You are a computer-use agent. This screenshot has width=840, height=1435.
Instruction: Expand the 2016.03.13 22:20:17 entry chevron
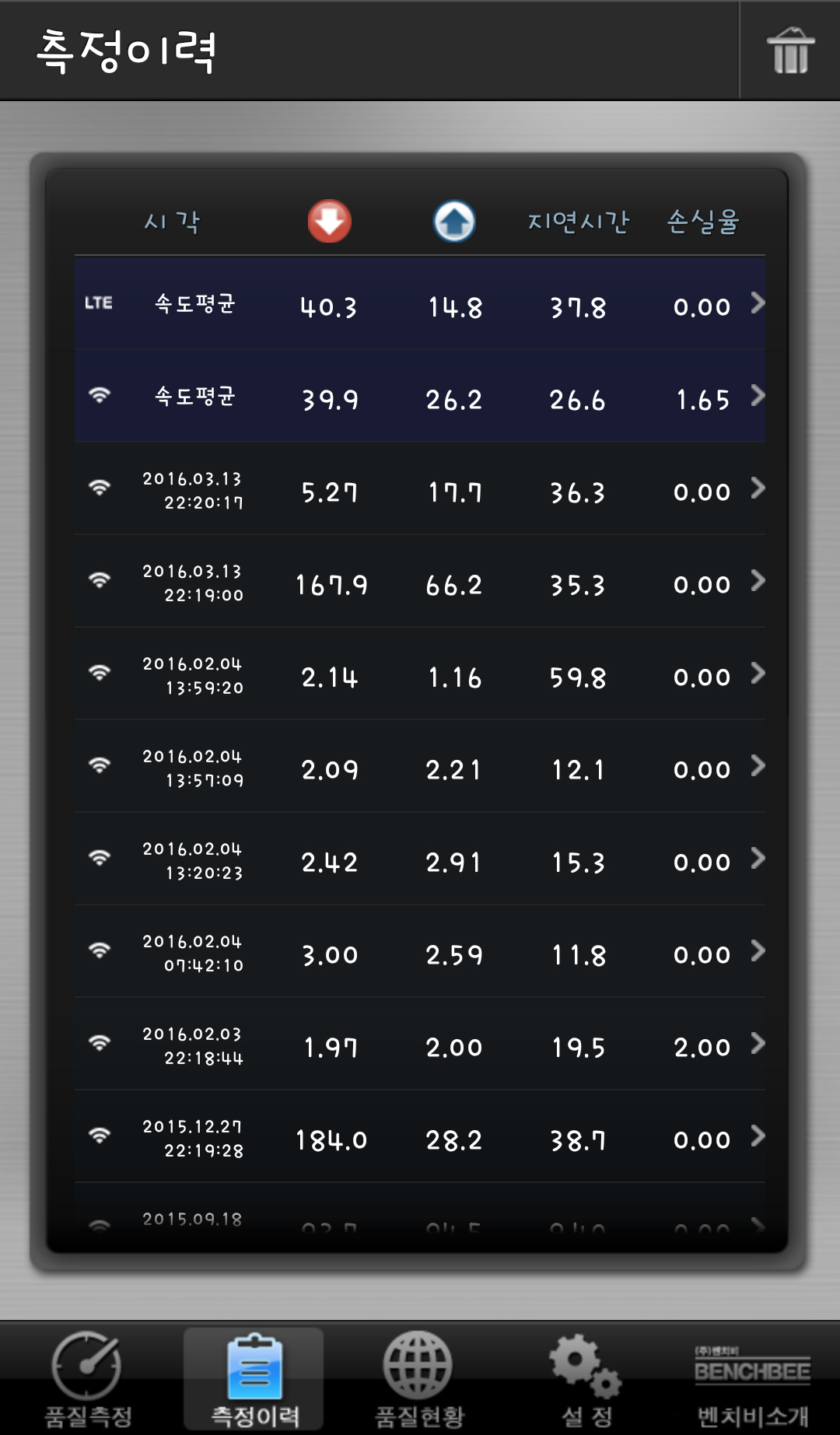tap(758, 488)
